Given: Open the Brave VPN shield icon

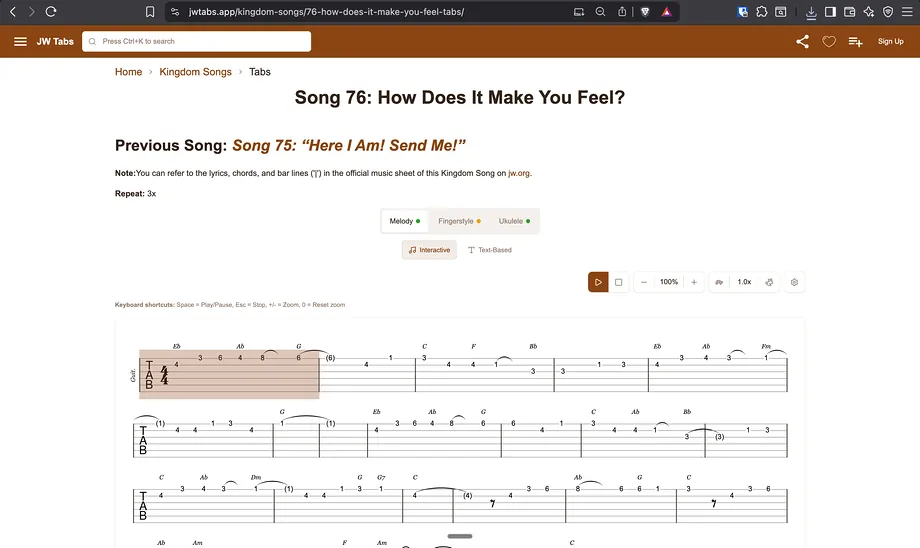Looking at the screenshot, I should (888, 12).
